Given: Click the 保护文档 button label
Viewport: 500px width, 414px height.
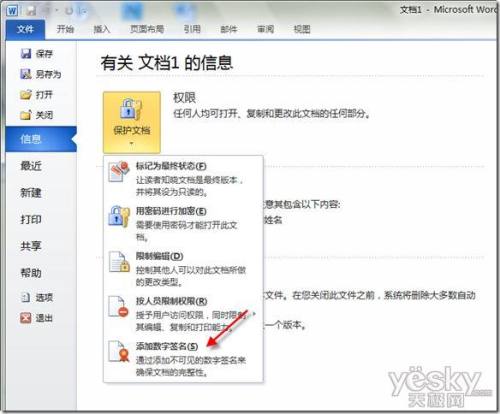Looking at the screenshot, I should click(132, 130).
